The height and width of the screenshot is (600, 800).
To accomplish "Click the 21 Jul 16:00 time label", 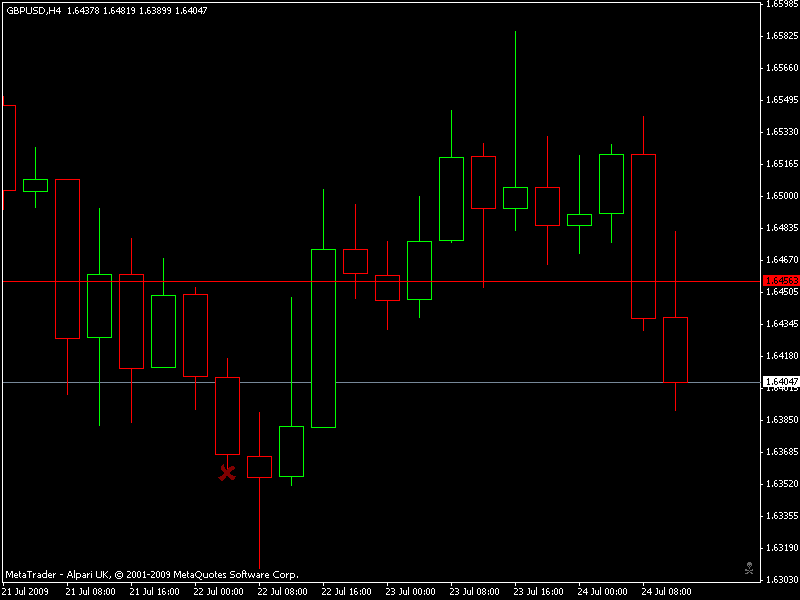I will click(155, 592).
